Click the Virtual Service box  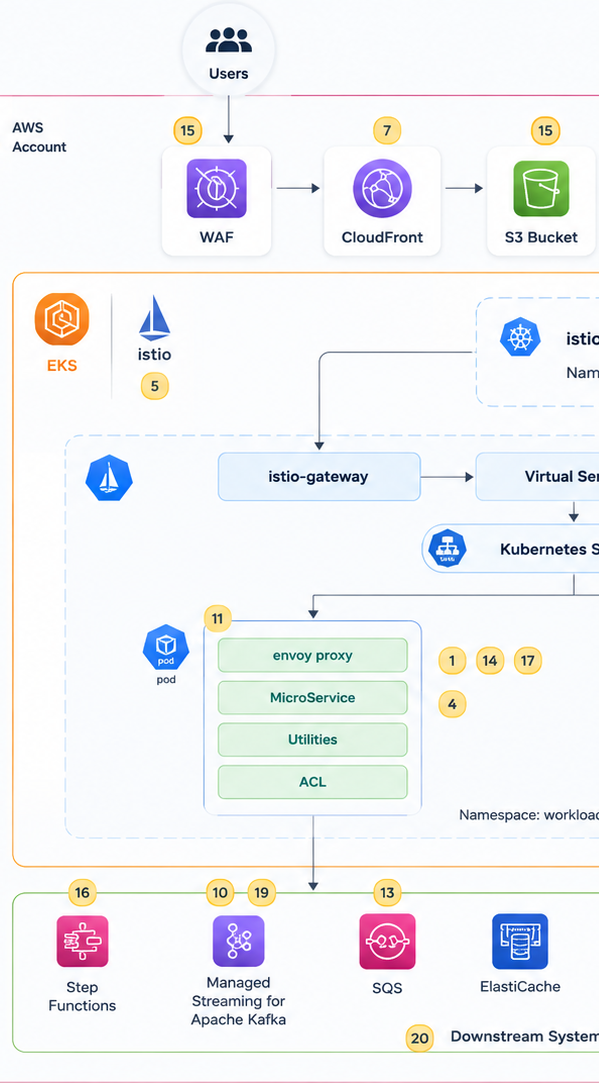pyautogui.click(x=538, y=477)
